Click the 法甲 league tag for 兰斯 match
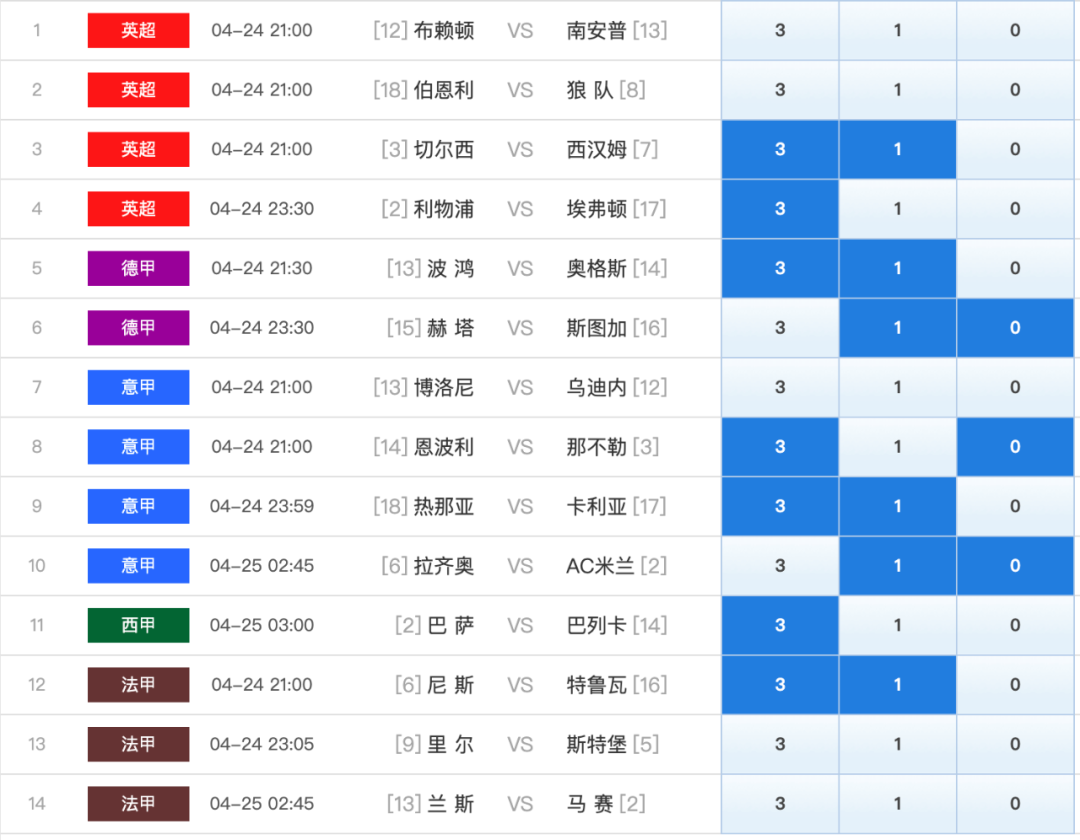Viewport: 1080px width, 840px height. click(x=138, y=804)
